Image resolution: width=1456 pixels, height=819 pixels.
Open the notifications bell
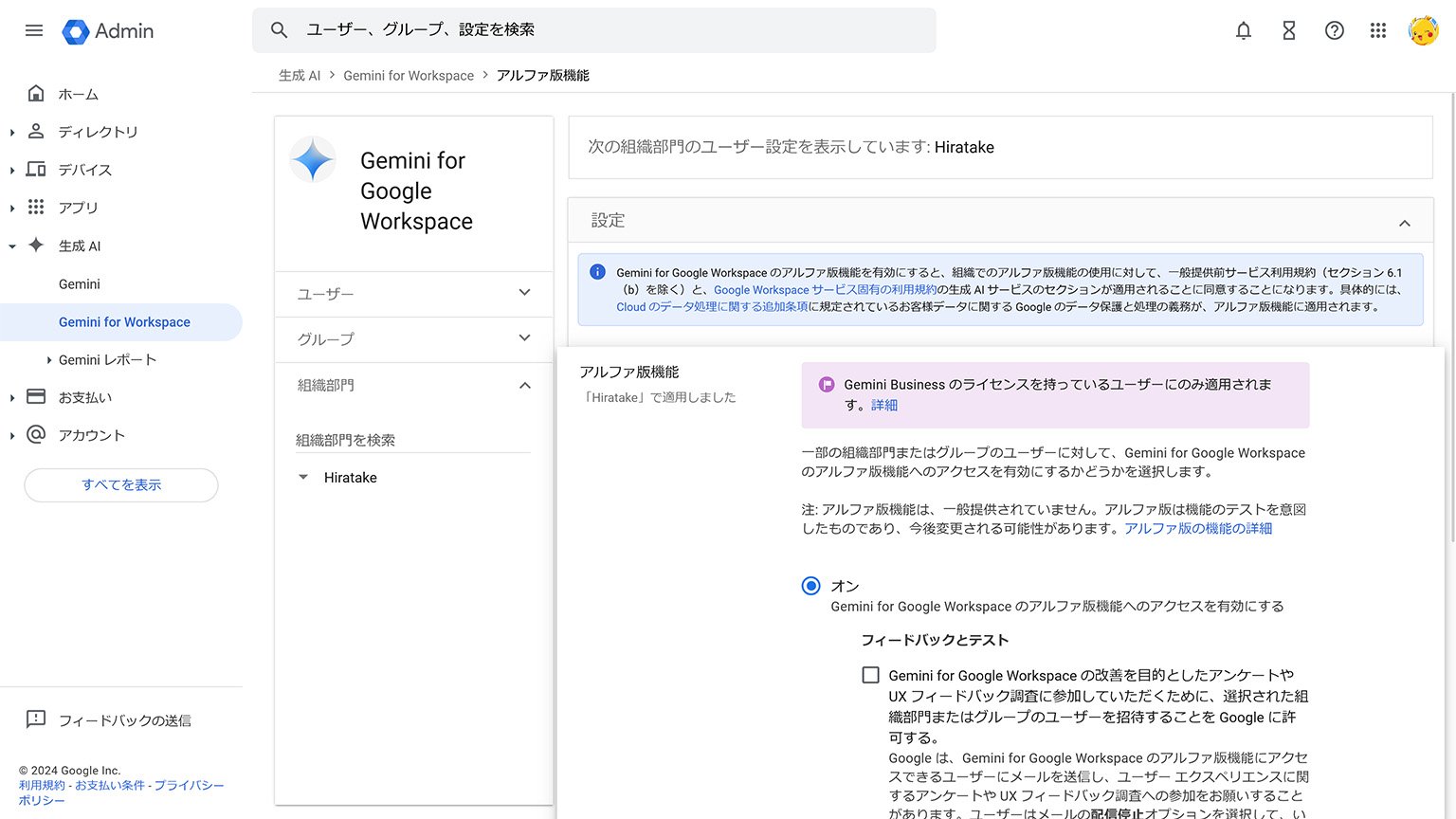click(1244, 30)
